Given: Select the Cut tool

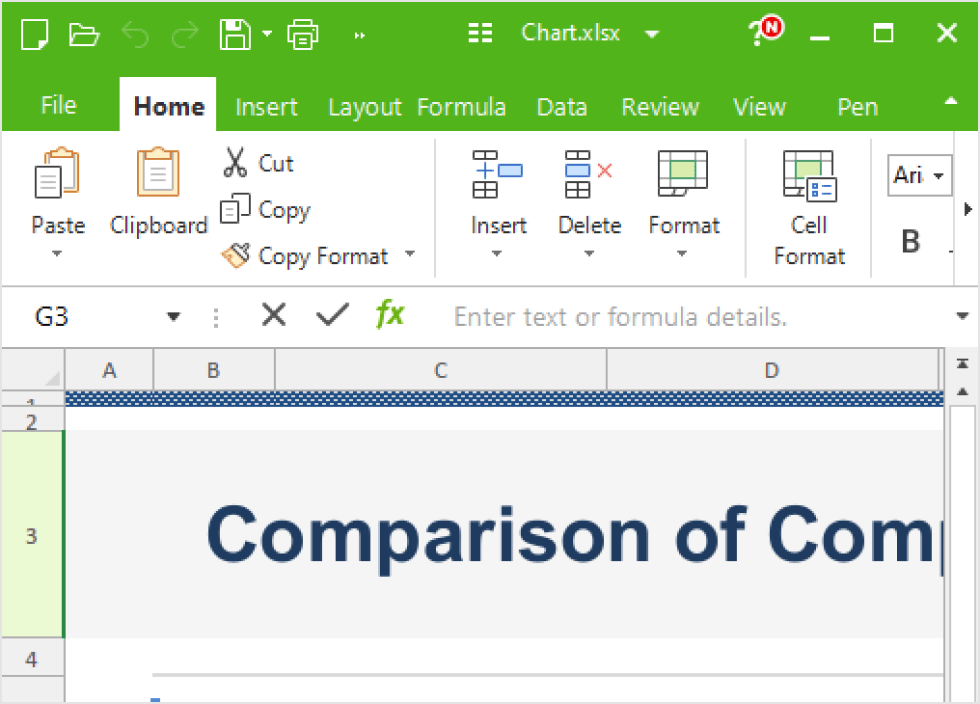Looking at the screenshot, I should coord(258,162).
